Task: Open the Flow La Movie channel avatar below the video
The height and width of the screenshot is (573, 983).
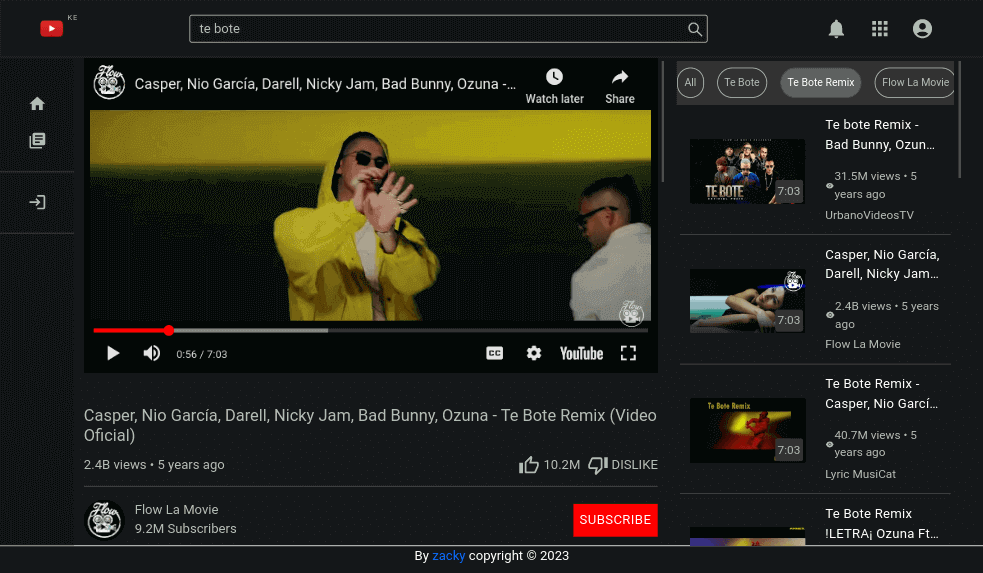Action: coord(105,519)
